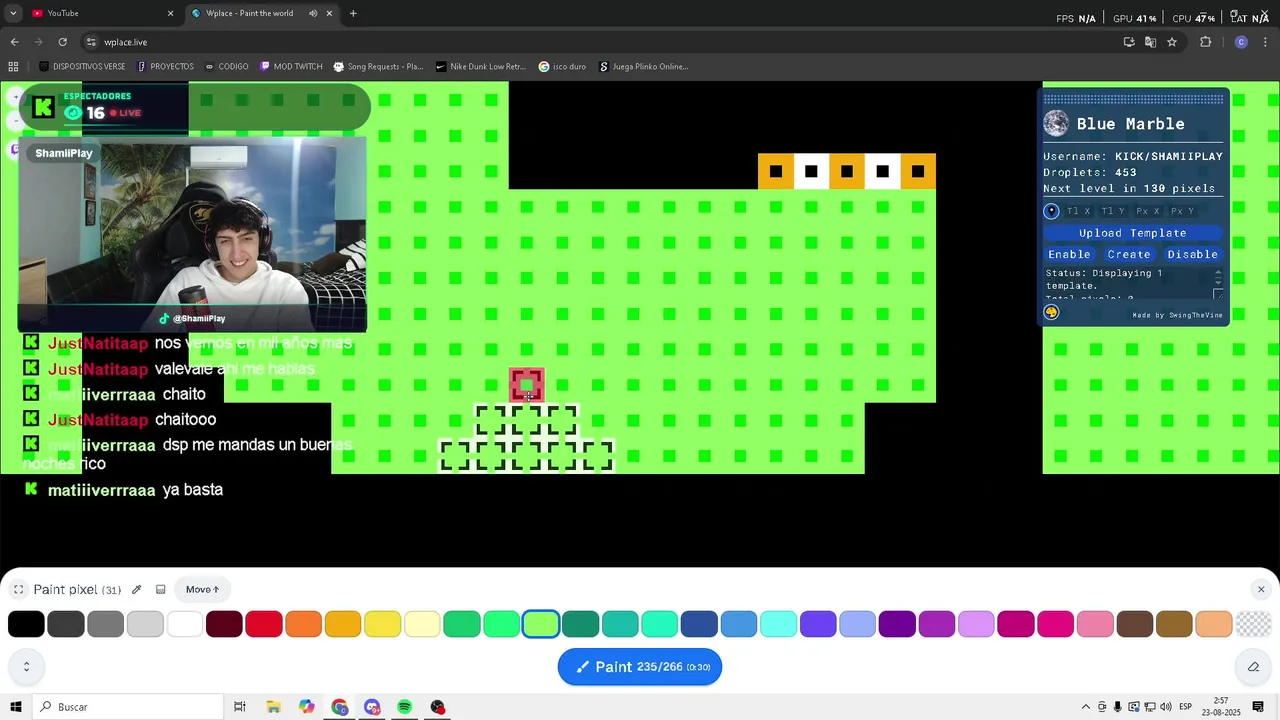Click Disable button in Blue Marble

pos(1192,254)
